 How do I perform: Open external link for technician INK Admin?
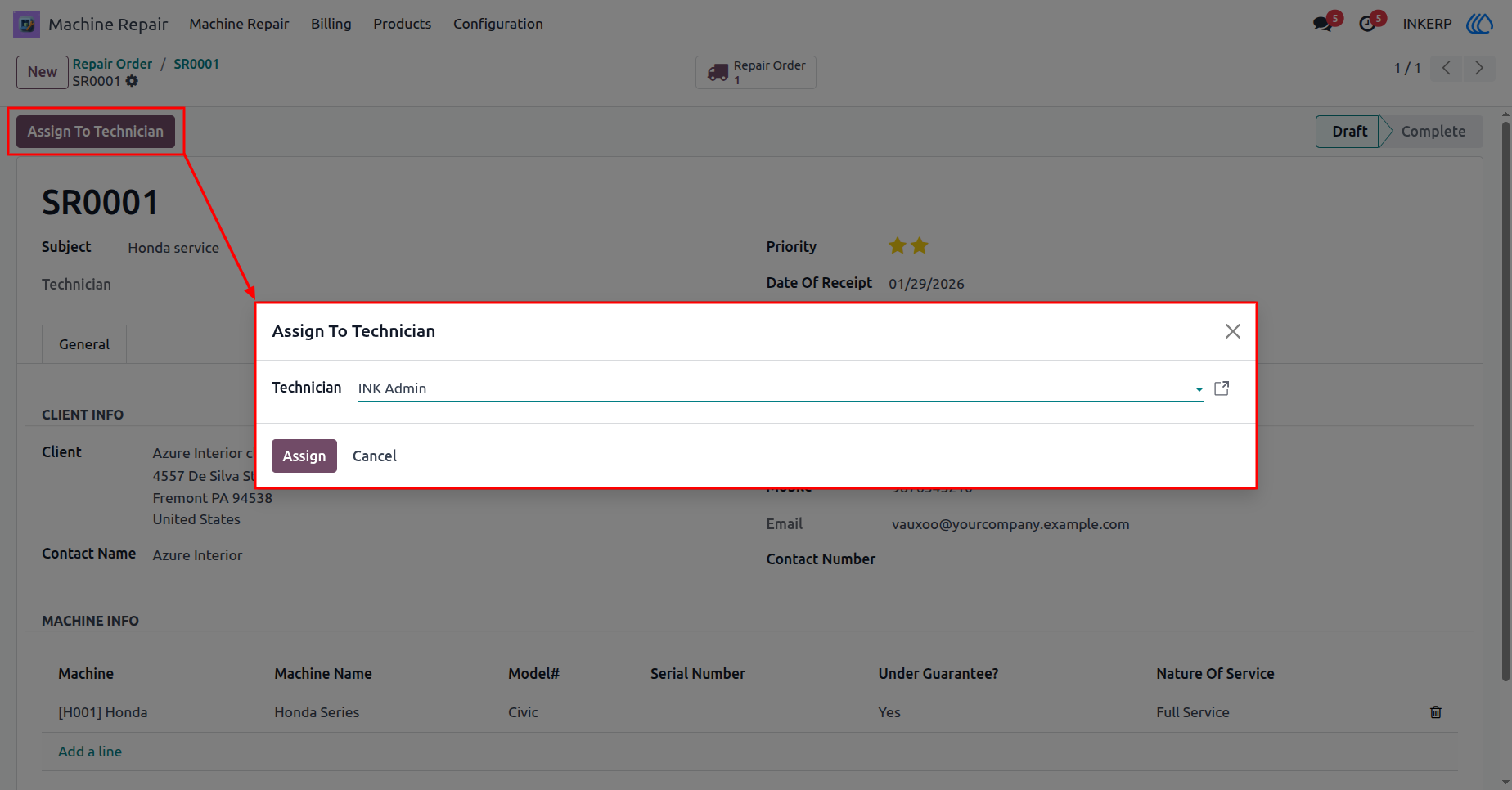[1222, 388]
